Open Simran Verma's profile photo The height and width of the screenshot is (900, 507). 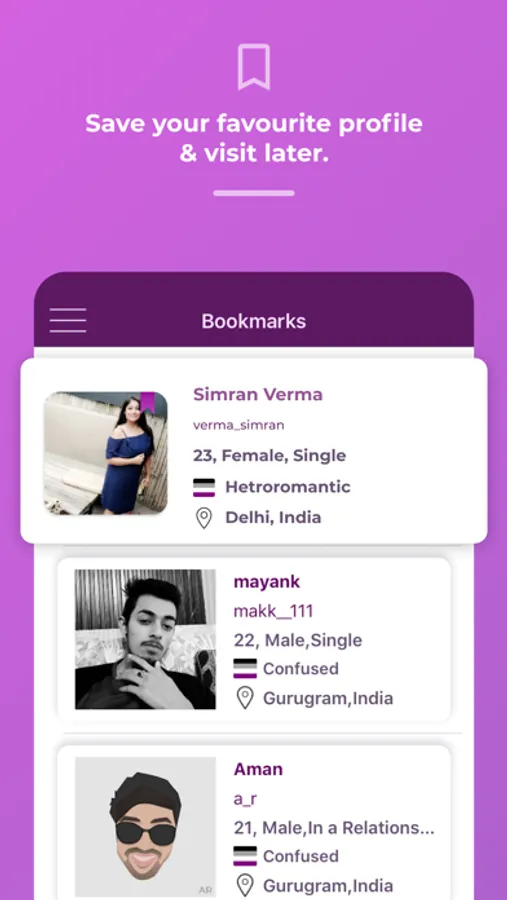click(x=106, y=453)
